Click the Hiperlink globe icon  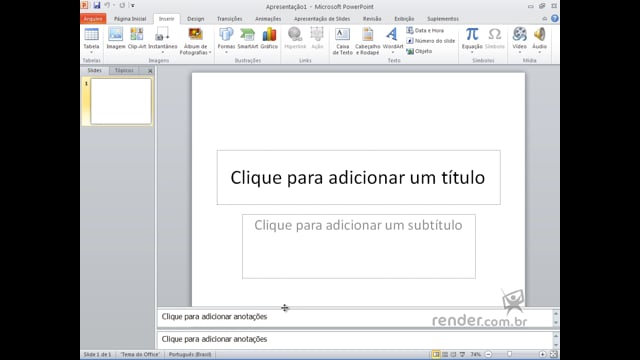click(295, 35)
